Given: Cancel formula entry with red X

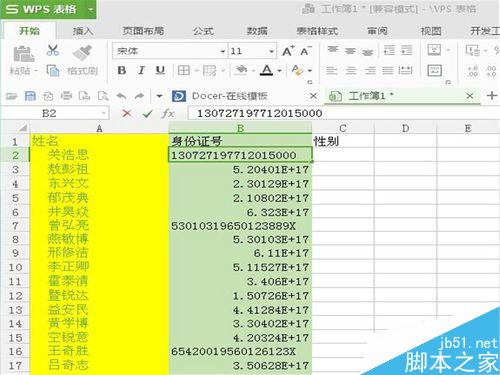Looking at the screenshot, I should (x=127, y=114).
